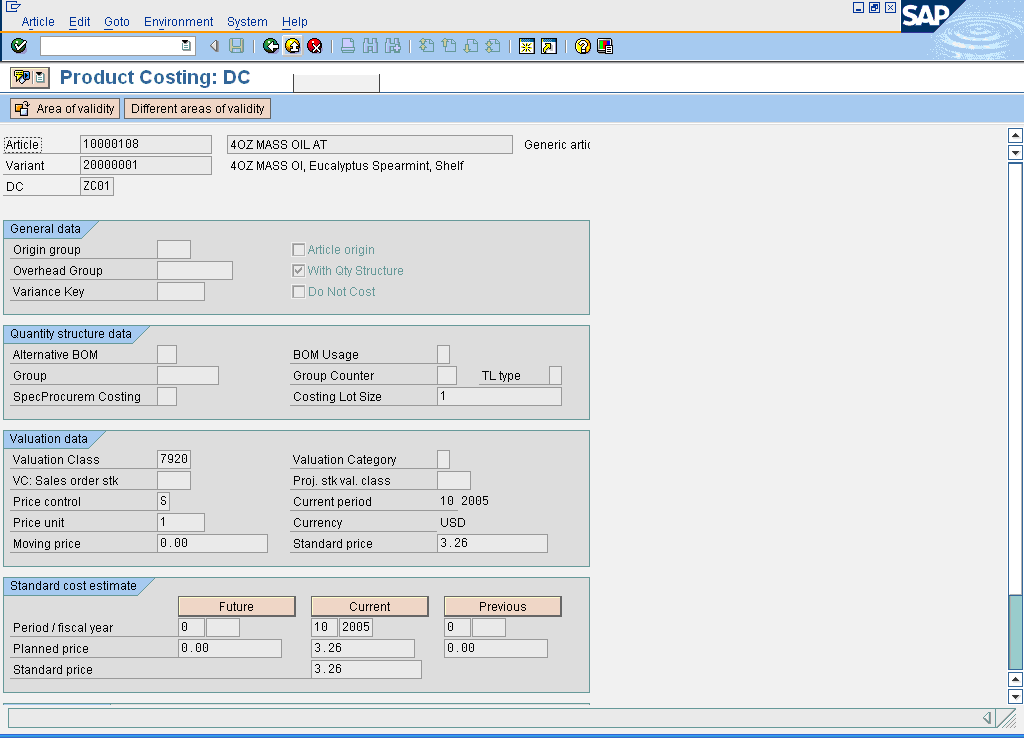
Task: Click the BOM Usage field
Action: click(x=443, y=354)
